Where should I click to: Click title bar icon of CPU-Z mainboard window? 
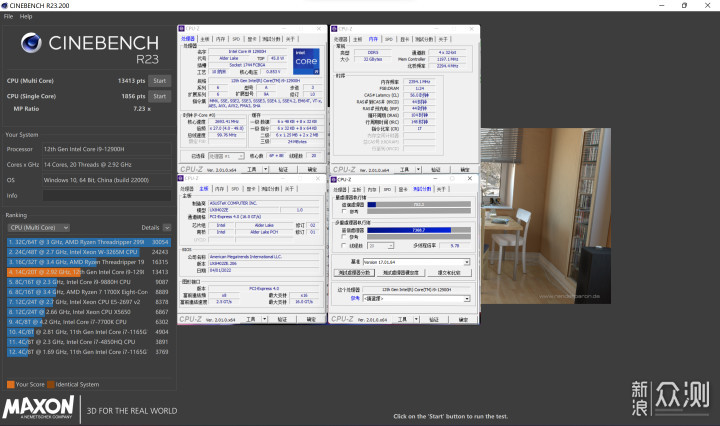point(181,178)
